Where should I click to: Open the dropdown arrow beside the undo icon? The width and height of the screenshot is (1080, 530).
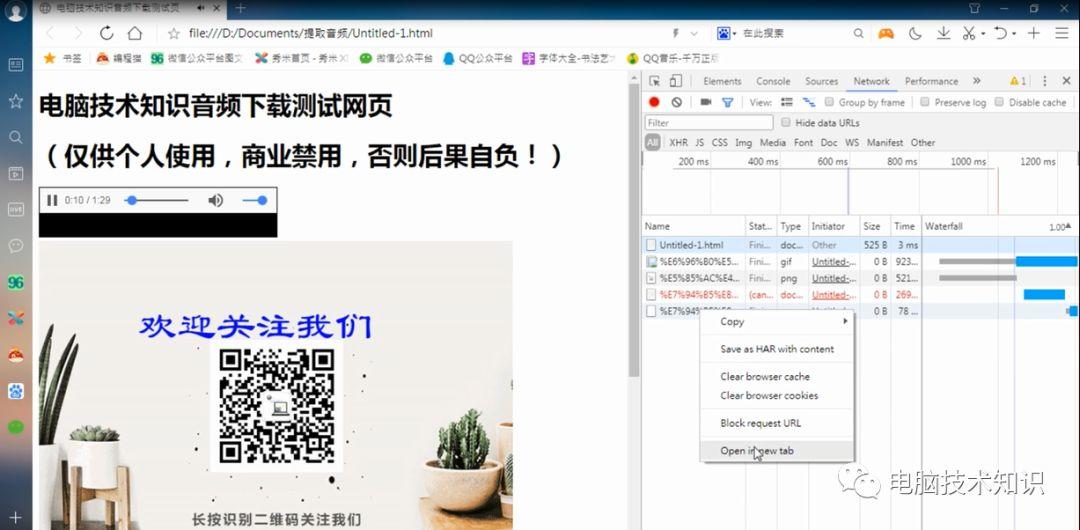pos(1015,33)
